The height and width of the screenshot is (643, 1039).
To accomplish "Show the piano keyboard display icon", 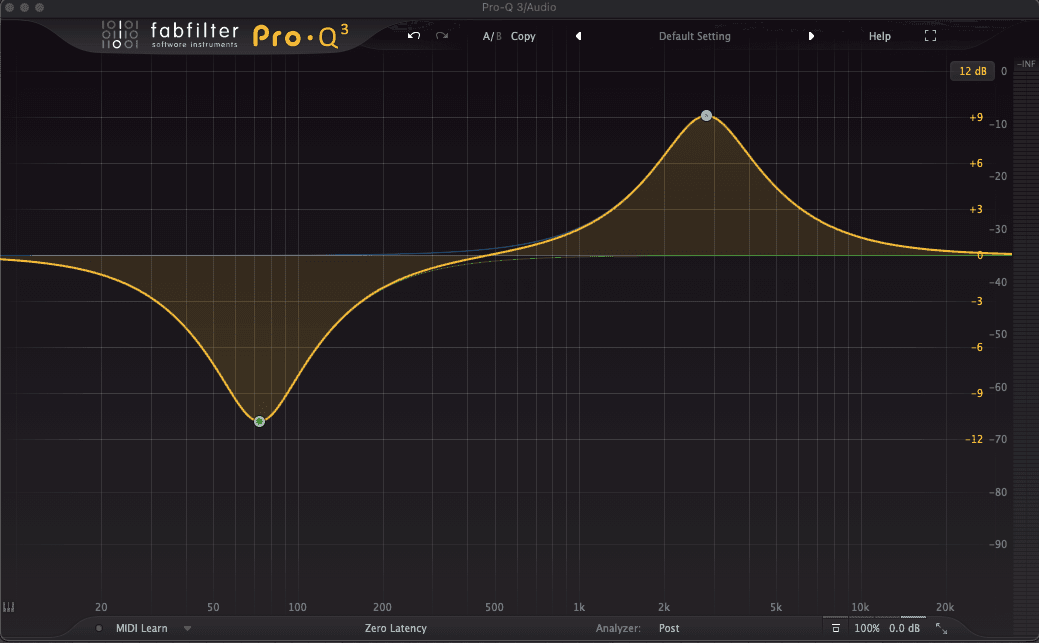I will (9, 607).
